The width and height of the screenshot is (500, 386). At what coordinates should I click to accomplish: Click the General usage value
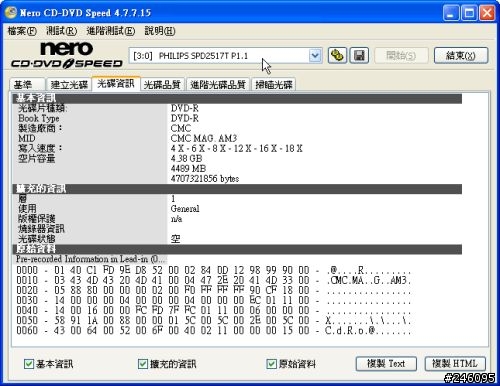pyautogui.click(x=185, y=209)
